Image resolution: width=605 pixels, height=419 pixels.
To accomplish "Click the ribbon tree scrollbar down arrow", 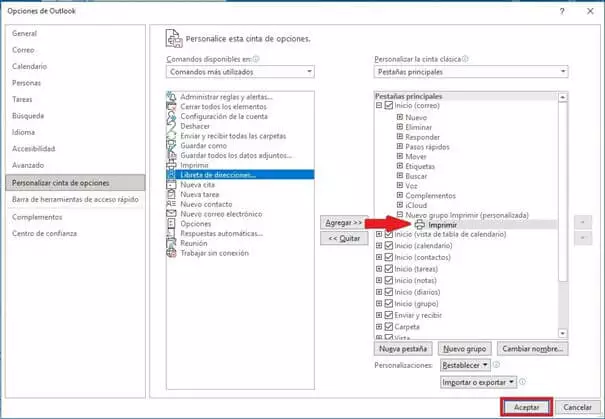I will tap(563, 333).
